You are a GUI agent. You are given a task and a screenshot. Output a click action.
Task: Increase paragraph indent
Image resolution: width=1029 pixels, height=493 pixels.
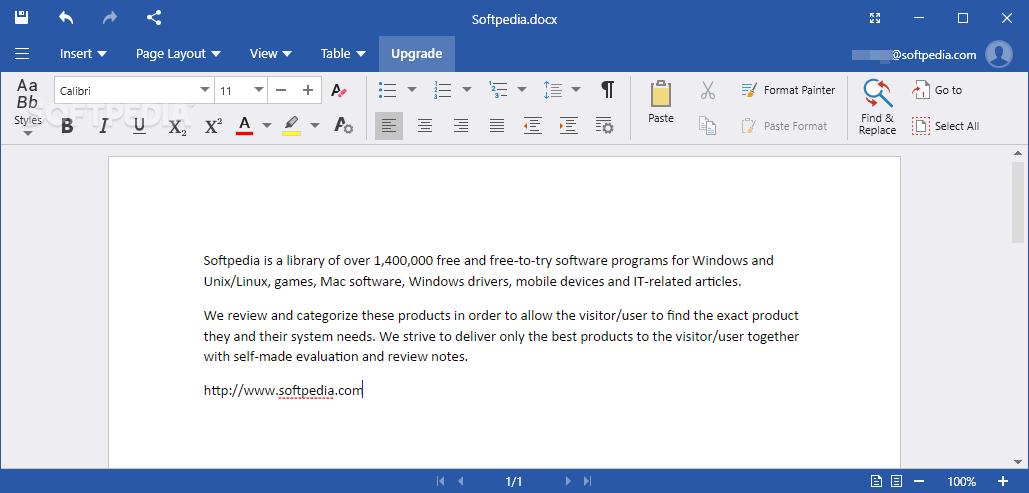(568, 125)
